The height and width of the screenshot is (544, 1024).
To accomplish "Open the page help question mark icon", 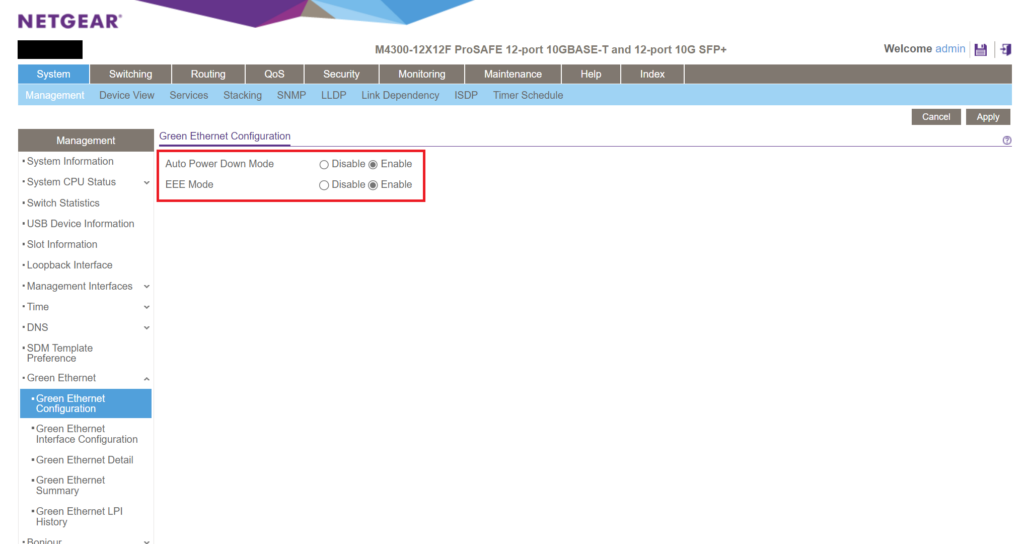I will [x=1006, y=141].
